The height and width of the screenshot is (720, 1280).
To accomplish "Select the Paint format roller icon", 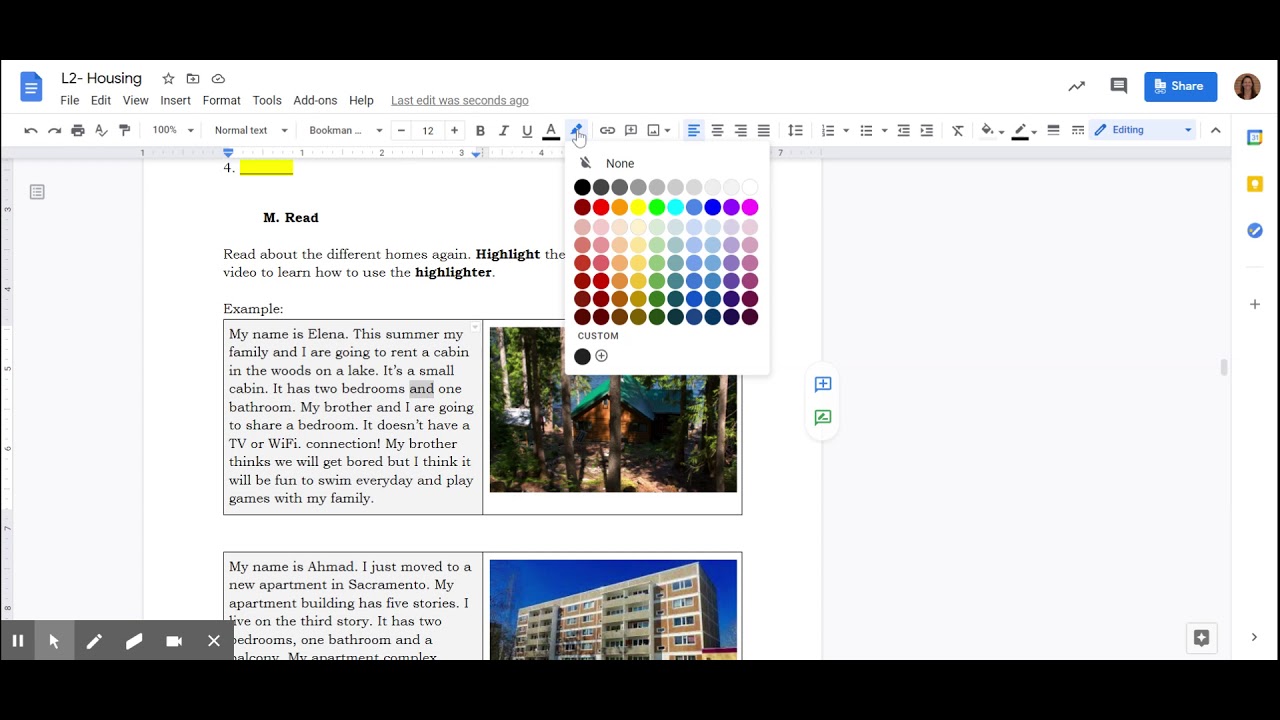I will [x=125, y=130].
